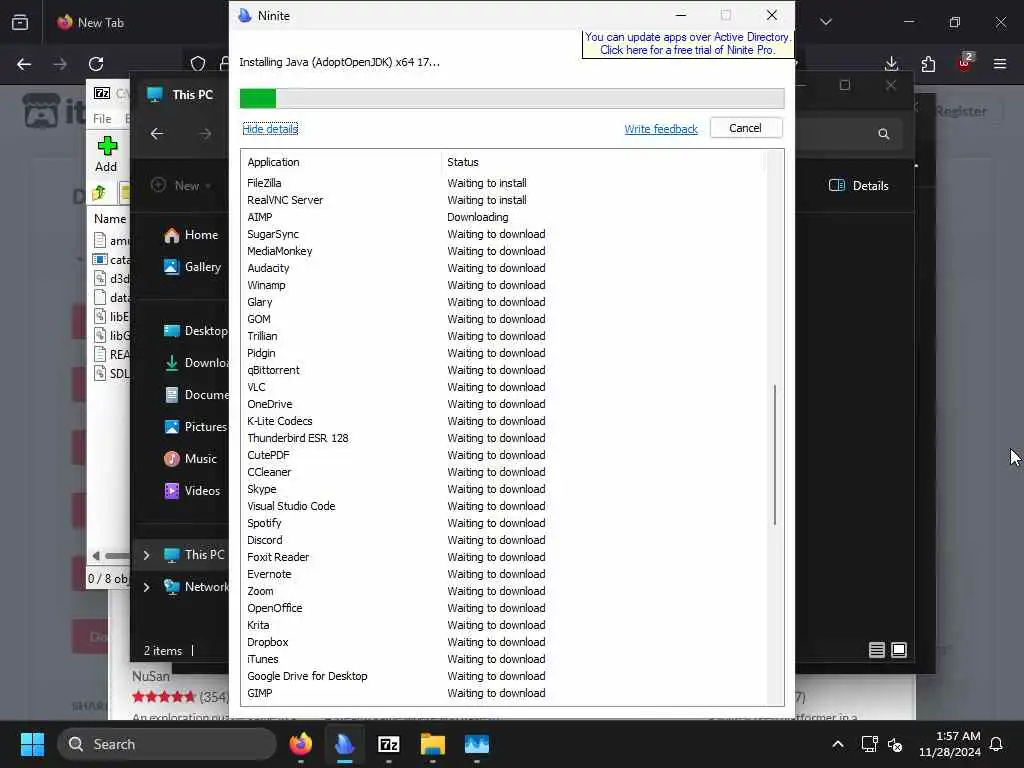Click the Name column header in 7-Zip

click(x=110, y=219)
